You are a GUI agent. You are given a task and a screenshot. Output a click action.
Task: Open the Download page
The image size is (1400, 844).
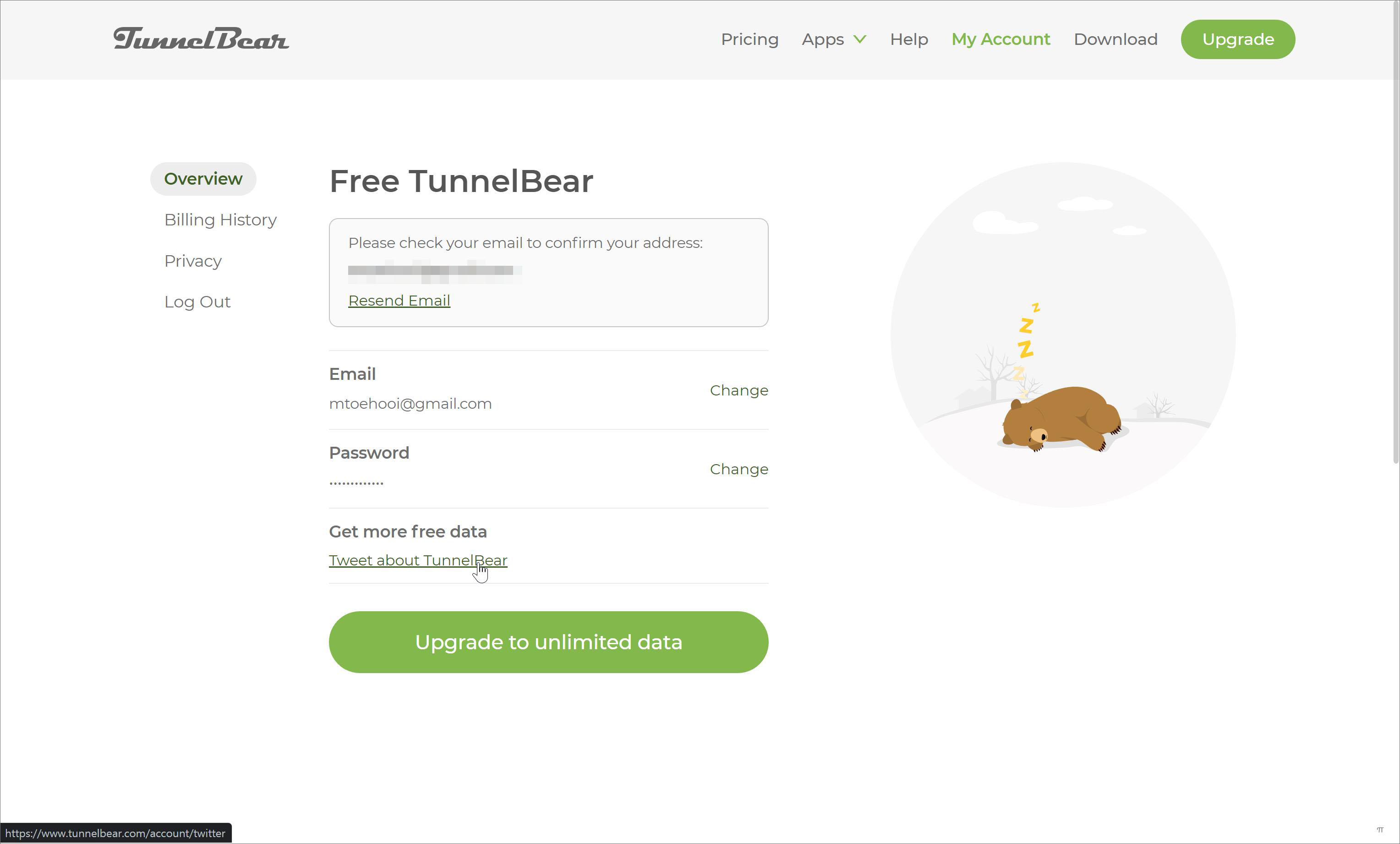tap(1115, 39)
